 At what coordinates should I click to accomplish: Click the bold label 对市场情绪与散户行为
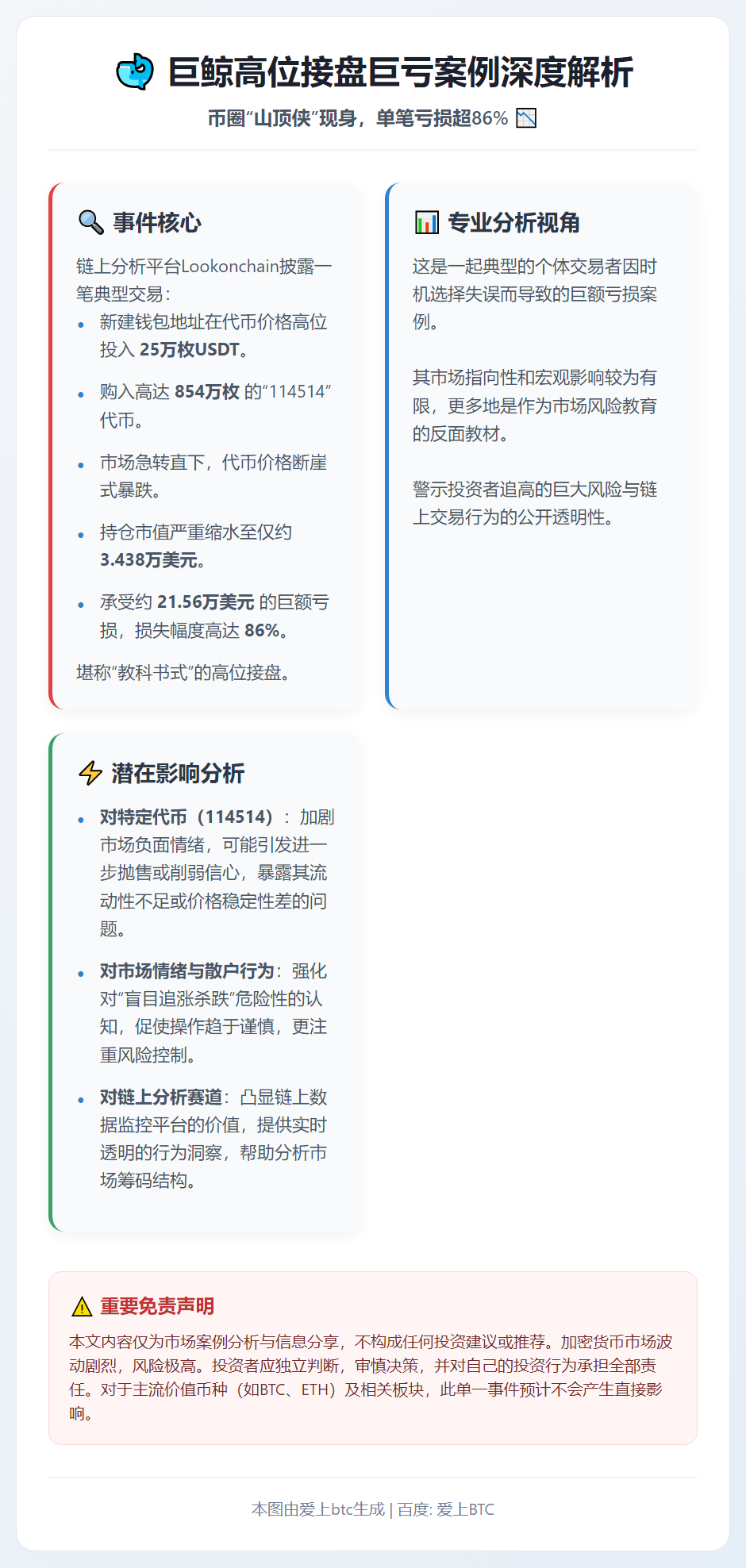tap(187, 970)
